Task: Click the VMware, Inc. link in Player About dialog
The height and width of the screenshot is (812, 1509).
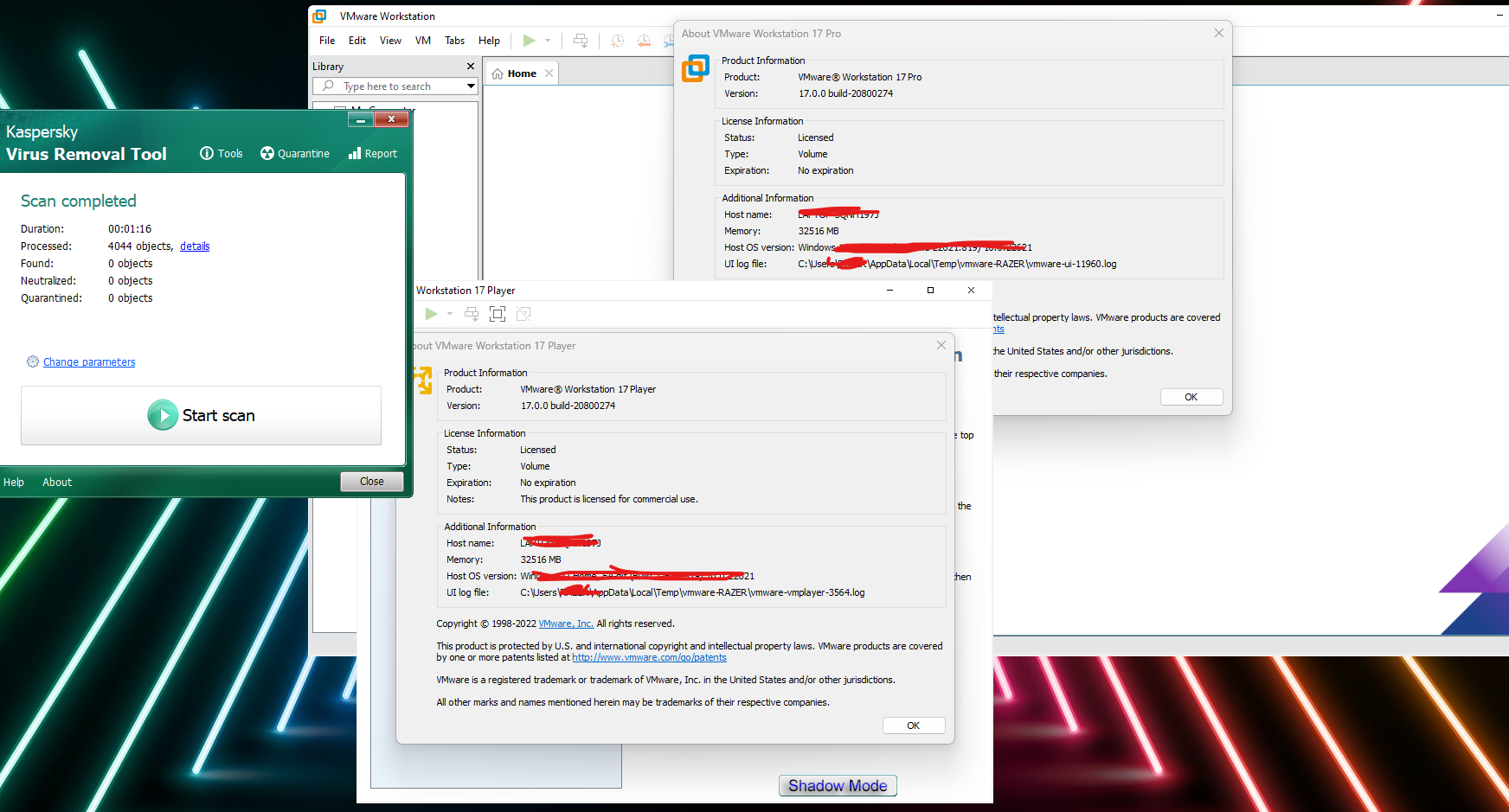Action: click(566, 623)
